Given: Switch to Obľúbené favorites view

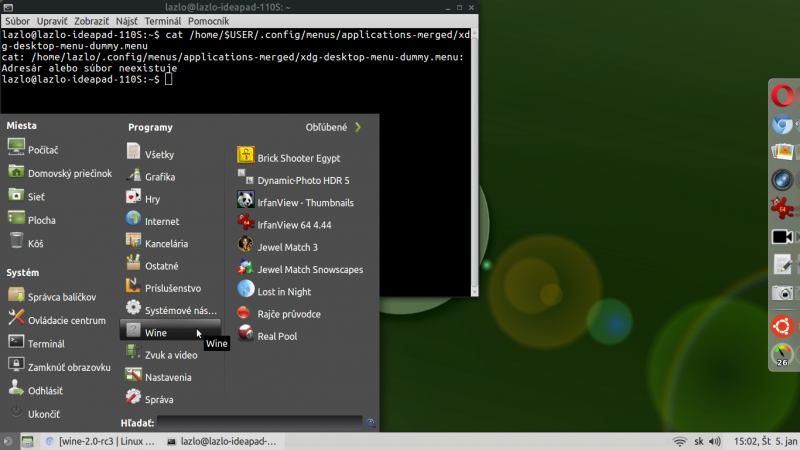Looking at the screenshot, I should [333, 127].
